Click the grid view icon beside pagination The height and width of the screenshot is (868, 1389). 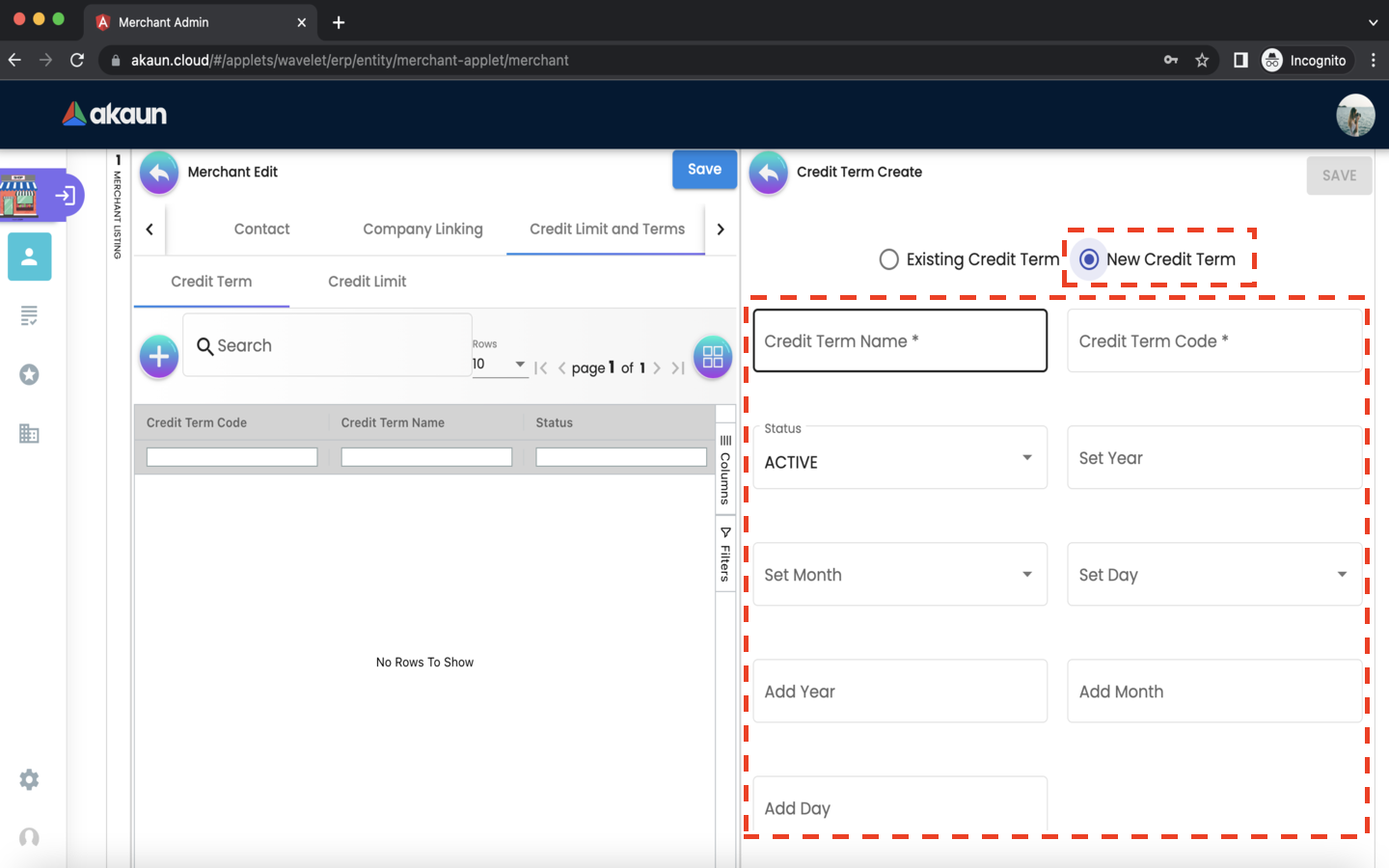pos(713,357)
